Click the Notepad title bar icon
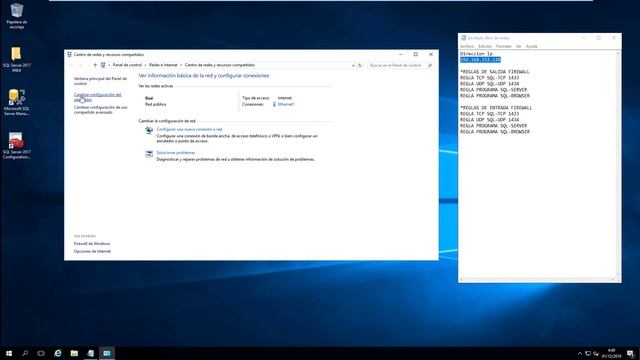 pyautogui.click(x=463, y=38)
